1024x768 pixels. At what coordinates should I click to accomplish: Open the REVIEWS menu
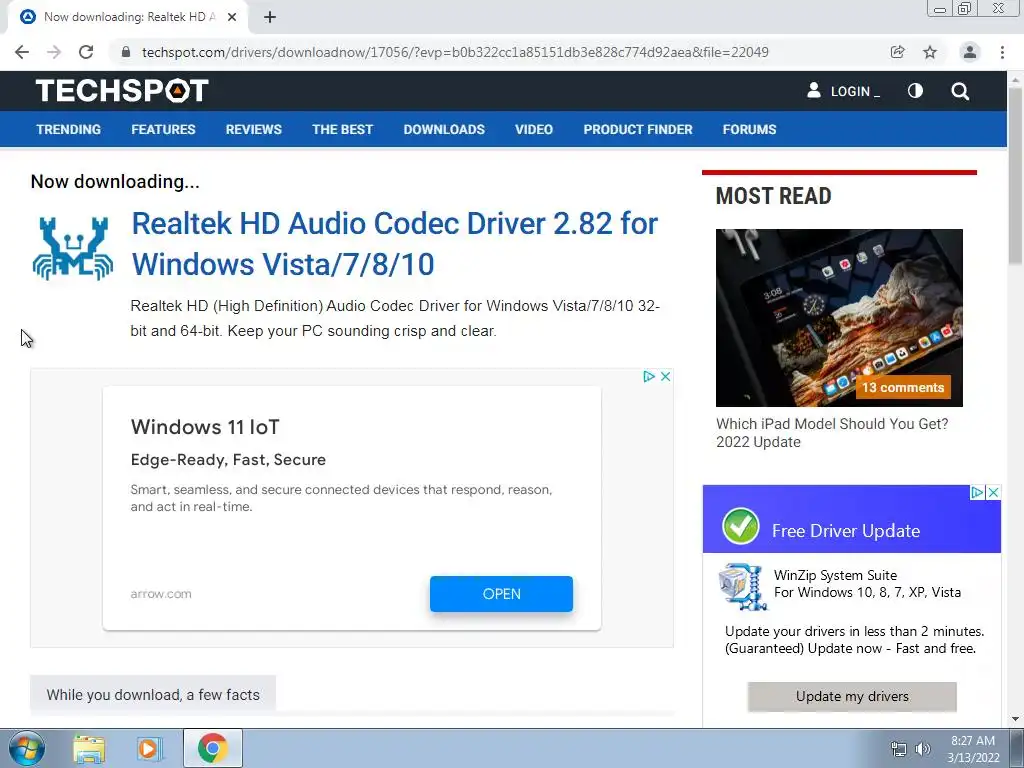[253, 129]
